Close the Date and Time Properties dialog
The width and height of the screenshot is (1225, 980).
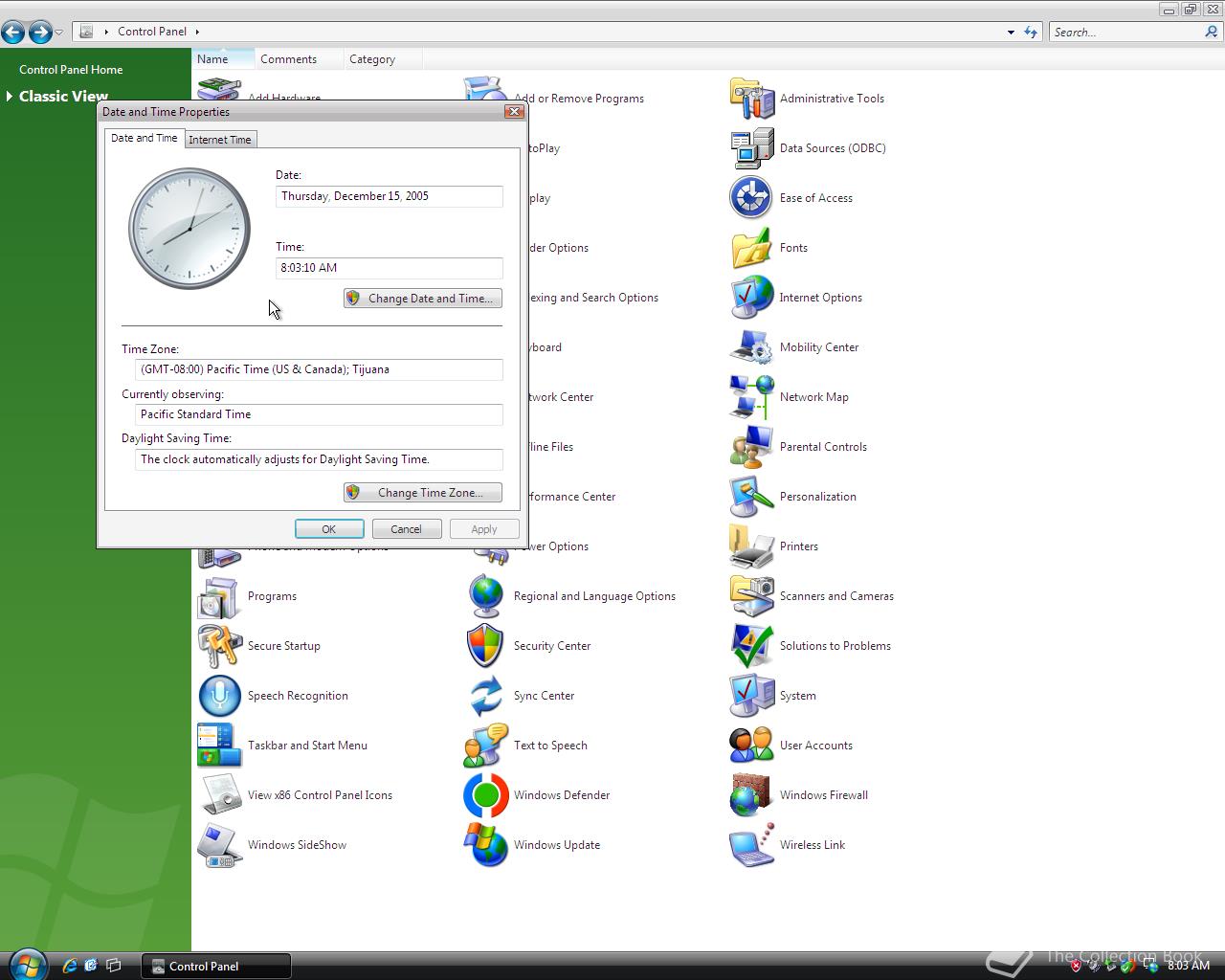coord(514,111)
